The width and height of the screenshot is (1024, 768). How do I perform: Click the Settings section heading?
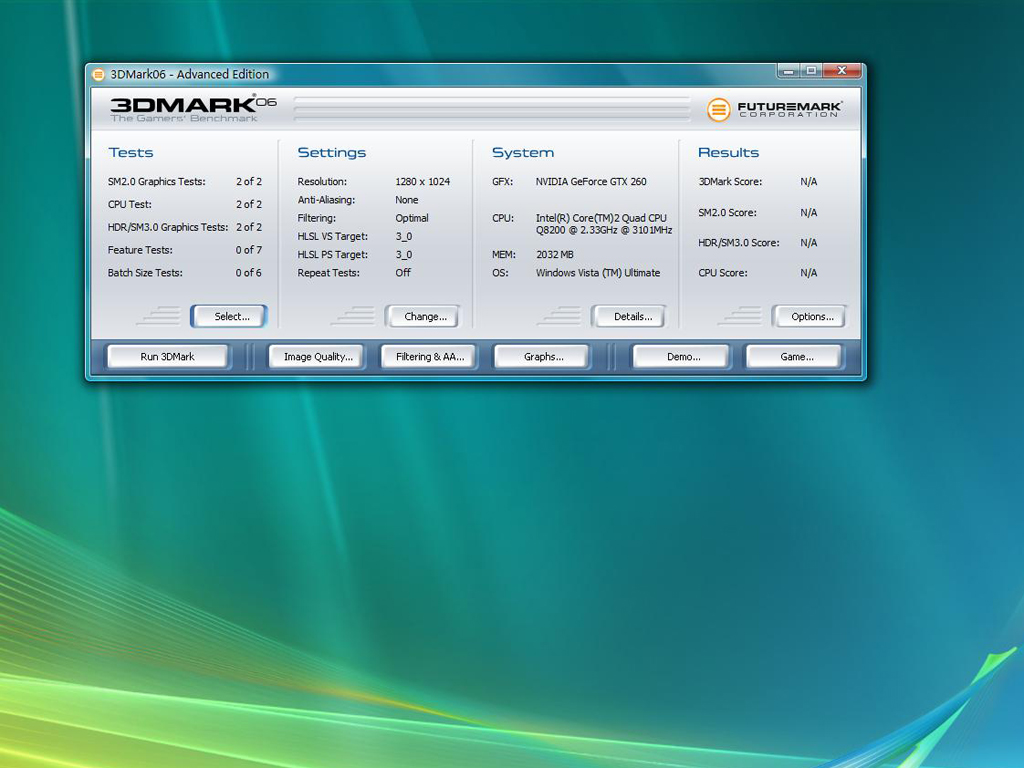coord(332,153)
